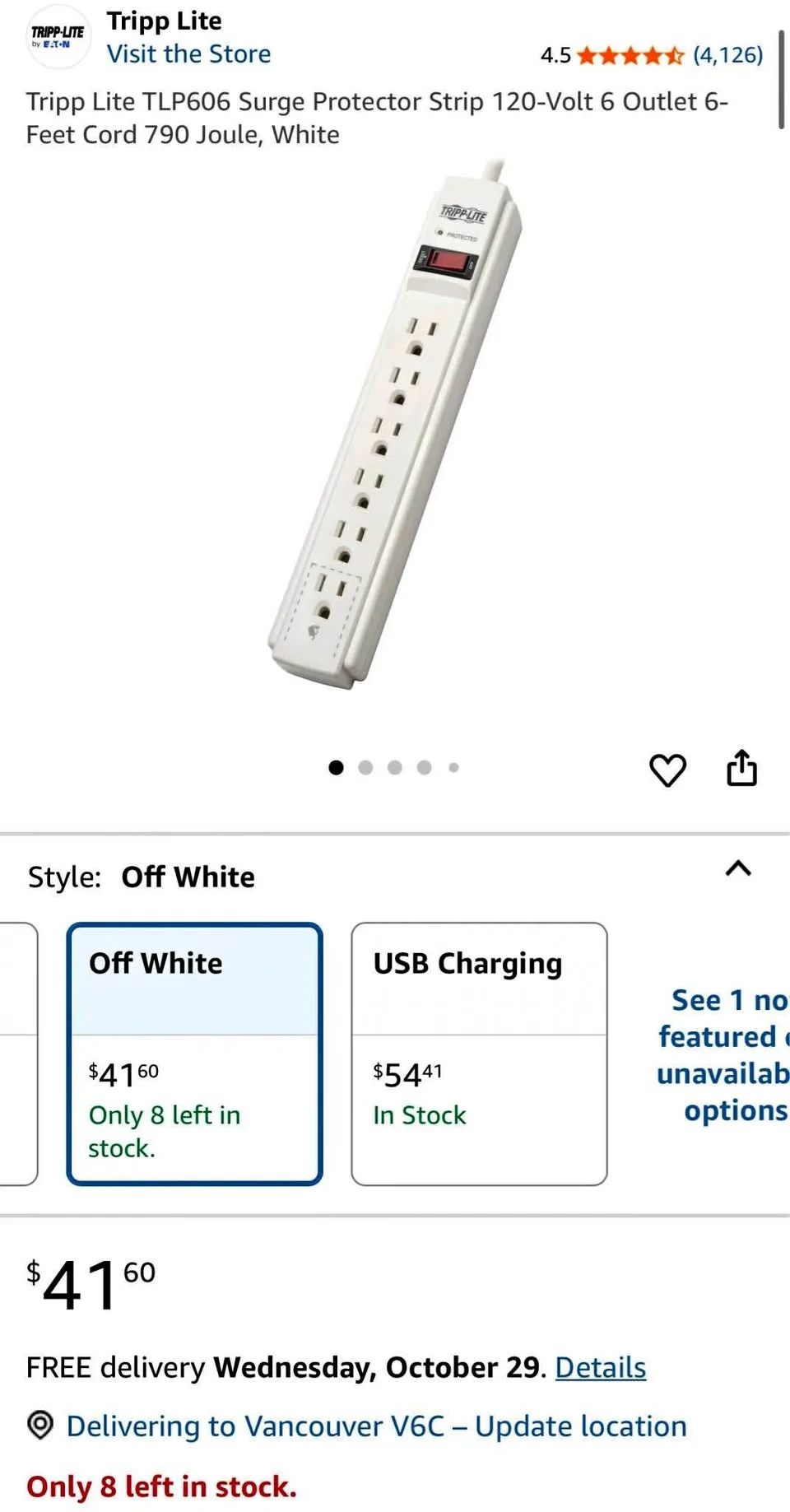
Task: Open delivery Details link
Action: pos(600,1366)
